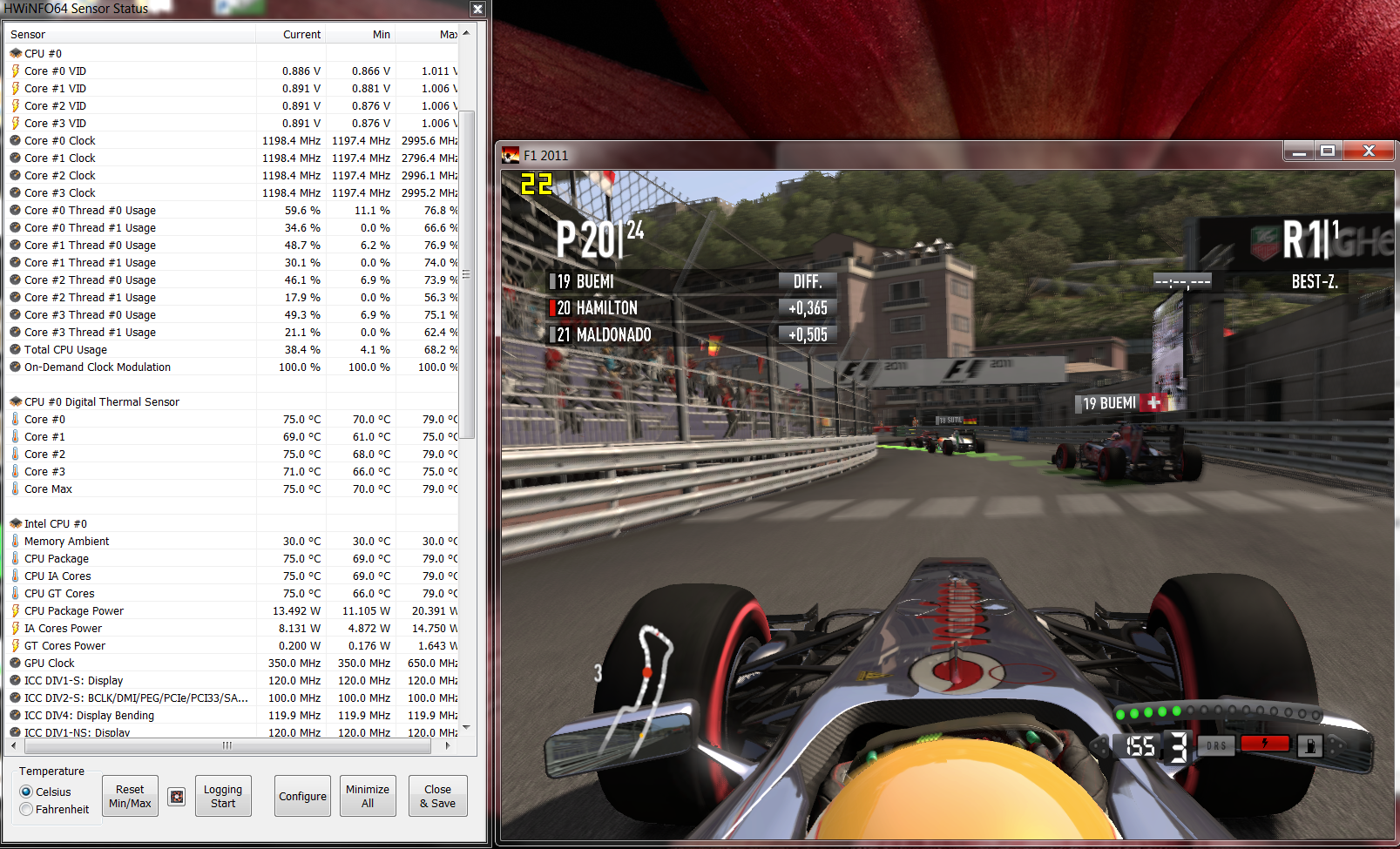Click the 38.4 % Total CPU Usage value

(x=302, y=349)
